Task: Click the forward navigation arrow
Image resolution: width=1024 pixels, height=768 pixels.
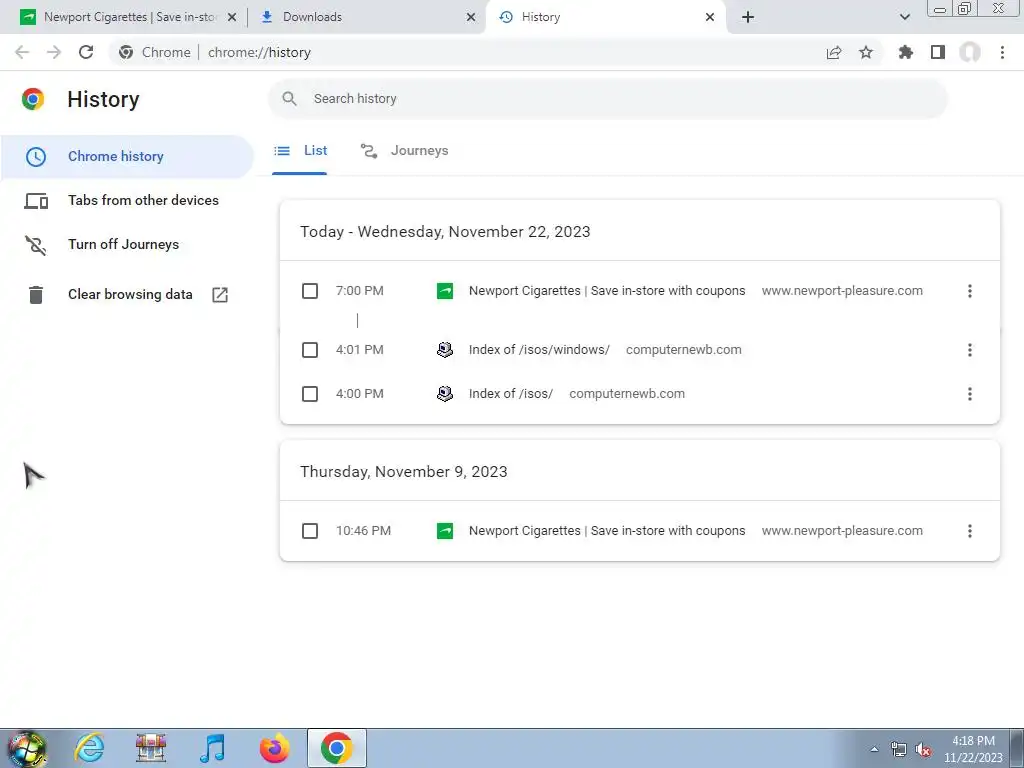Action: (x=54, y=52)
